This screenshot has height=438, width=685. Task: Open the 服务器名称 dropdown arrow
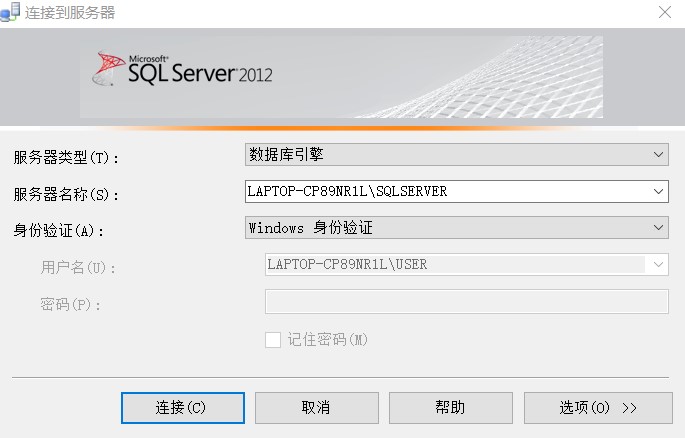coord(658,191)
